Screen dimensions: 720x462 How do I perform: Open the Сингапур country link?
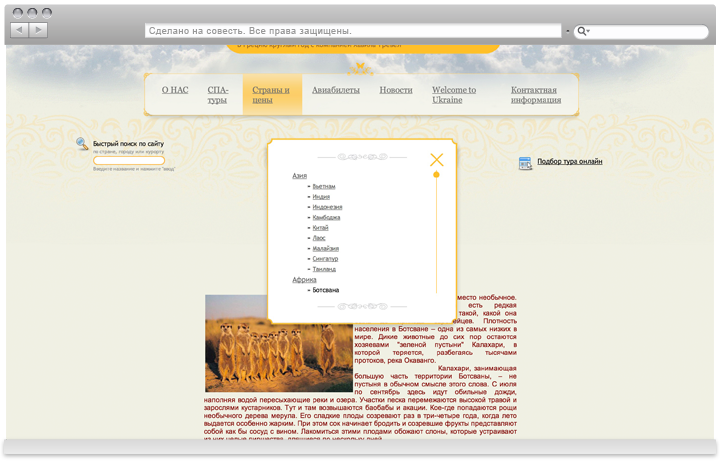[x=325, y=259]
